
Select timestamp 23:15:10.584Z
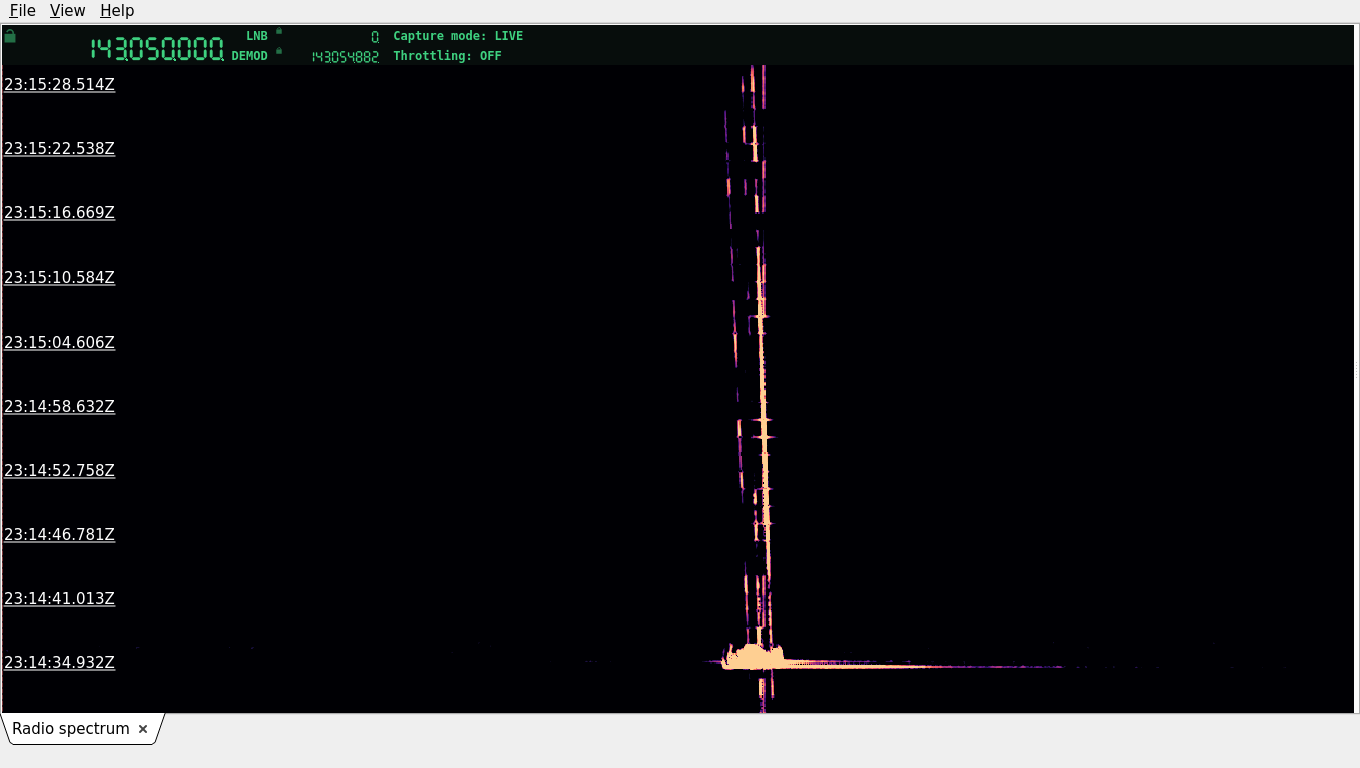point(59,278)
